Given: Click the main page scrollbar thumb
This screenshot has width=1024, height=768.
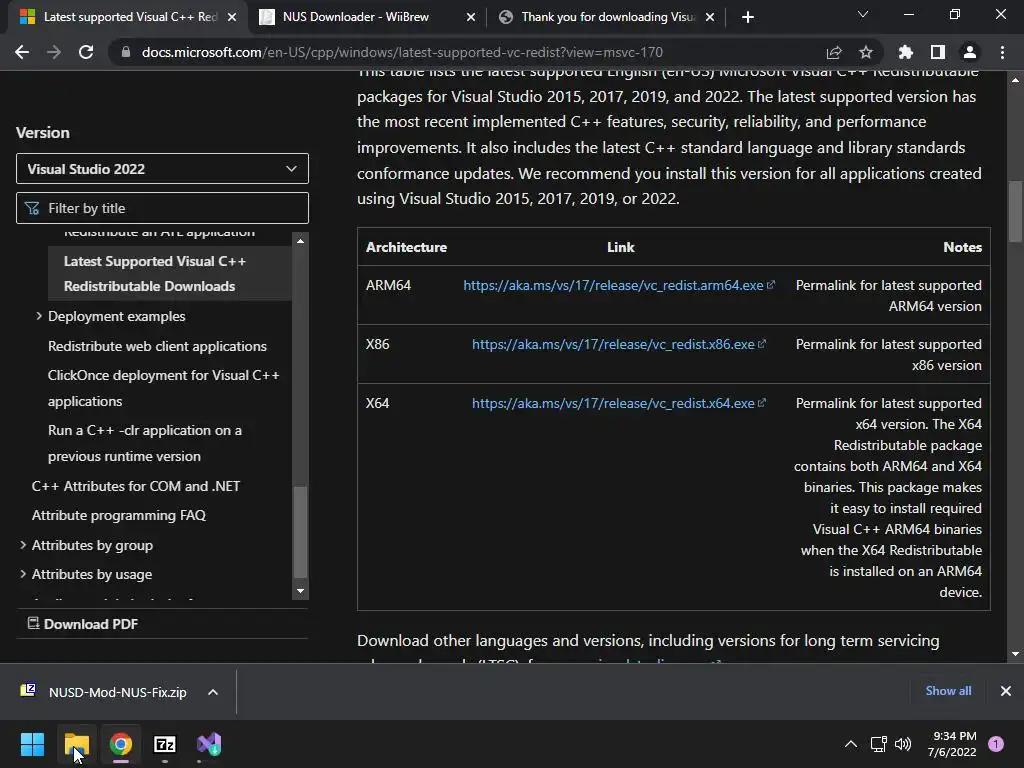Looking at the screenshot, I should [1015, 212].
